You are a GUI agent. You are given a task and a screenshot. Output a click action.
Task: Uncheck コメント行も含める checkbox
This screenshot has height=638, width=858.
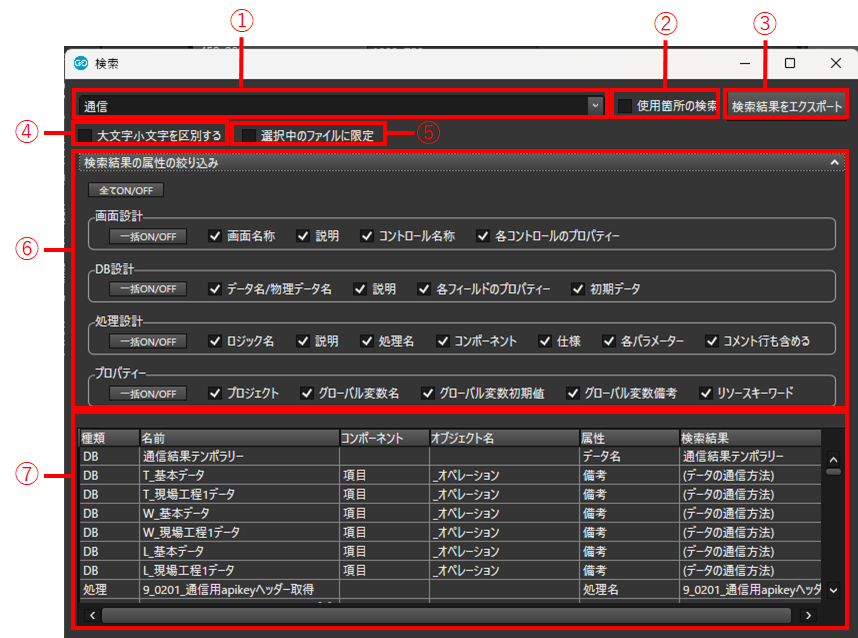click(x=711, y=341)
